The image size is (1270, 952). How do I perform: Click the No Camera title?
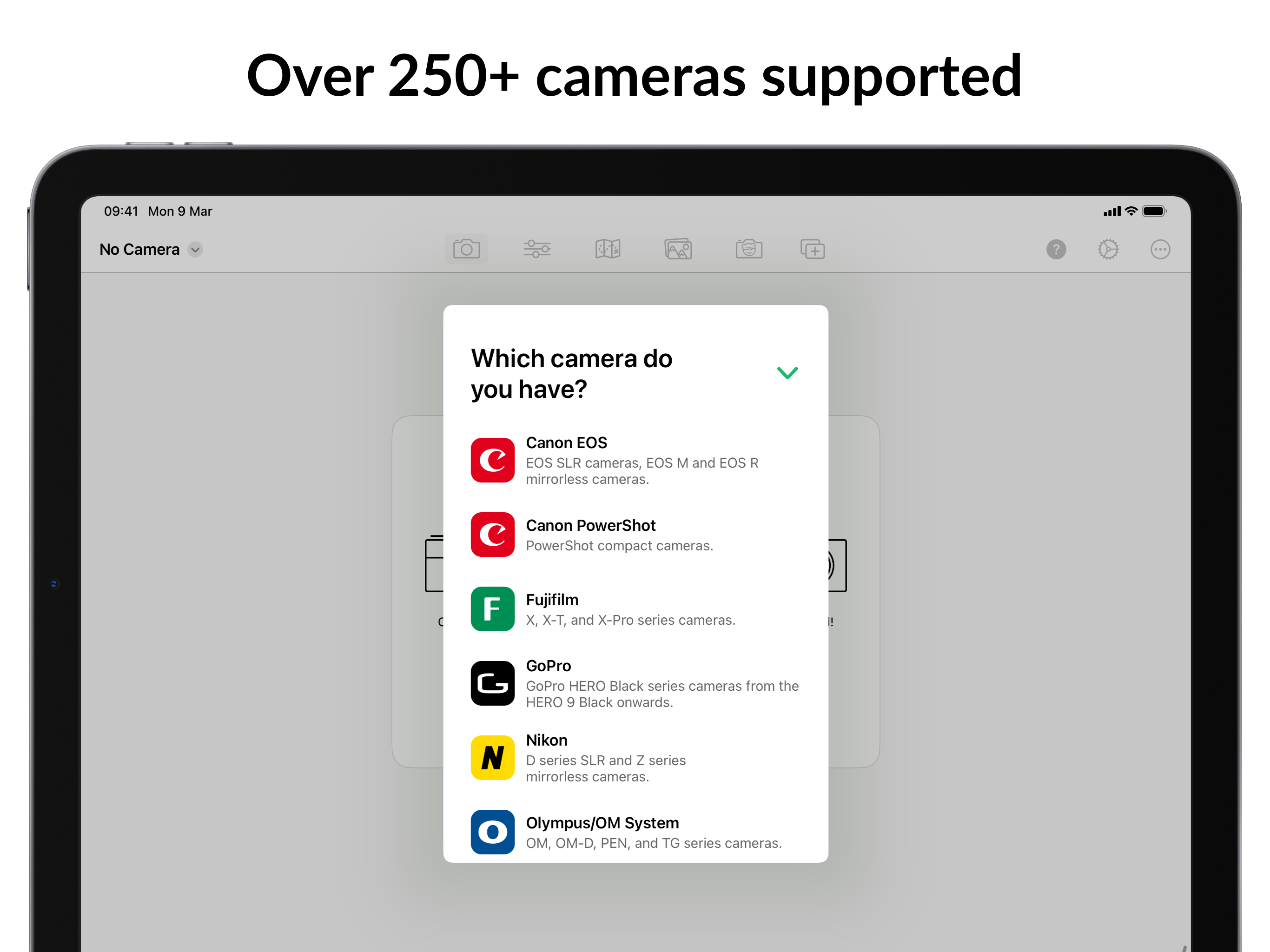point(139,249)
